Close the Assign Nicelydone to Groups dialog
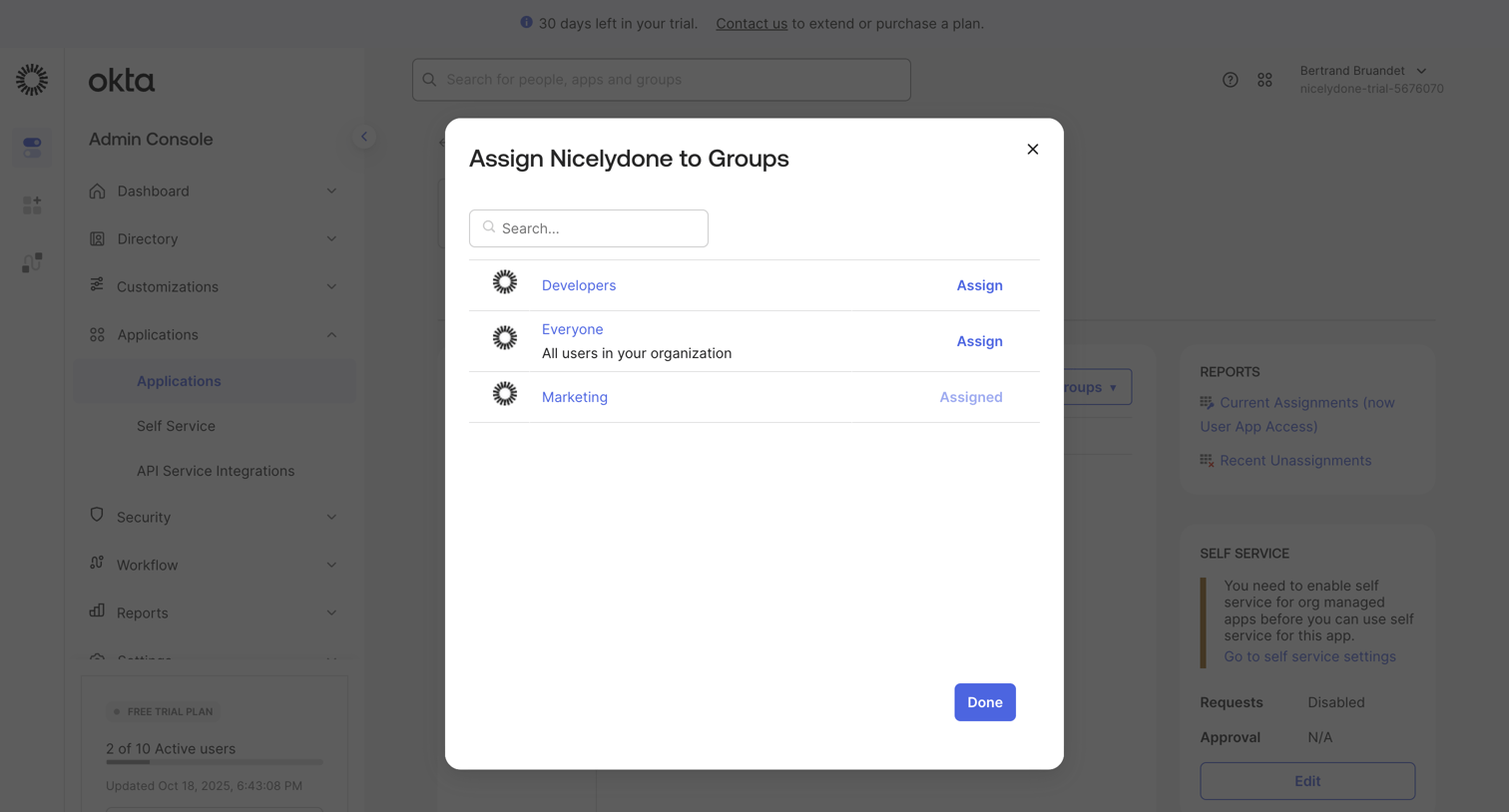 [x=1033, y=150]
